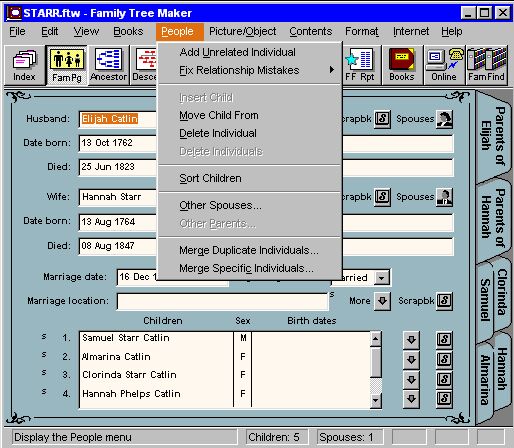Screen dimensions: 514x448
Task: Open More for Samuel Starr Catlin
Action: (411, 340)
